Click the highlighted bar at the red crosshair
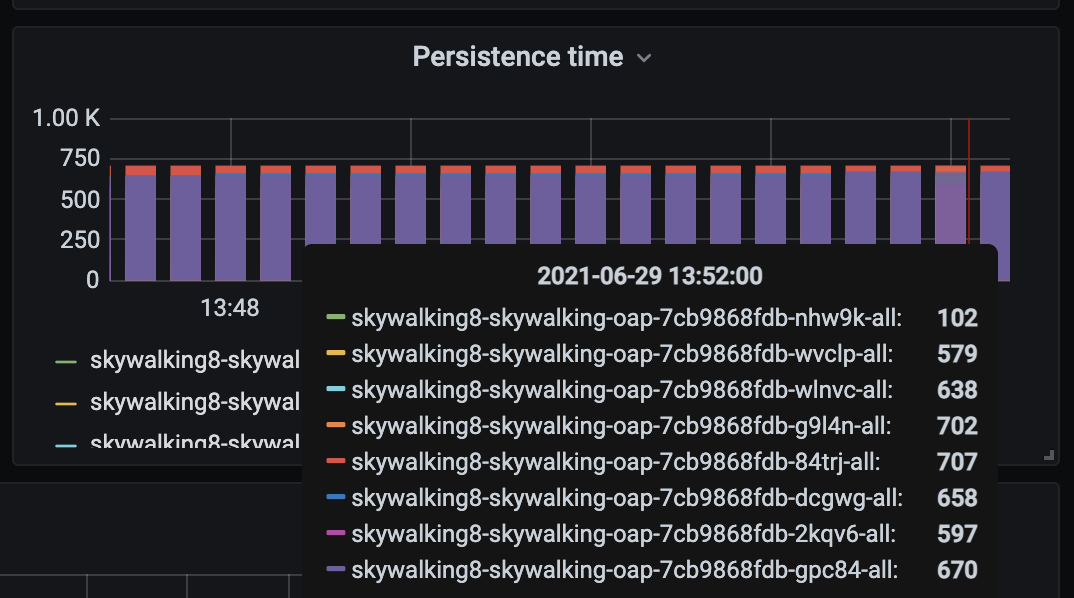 tap(951, 205)
